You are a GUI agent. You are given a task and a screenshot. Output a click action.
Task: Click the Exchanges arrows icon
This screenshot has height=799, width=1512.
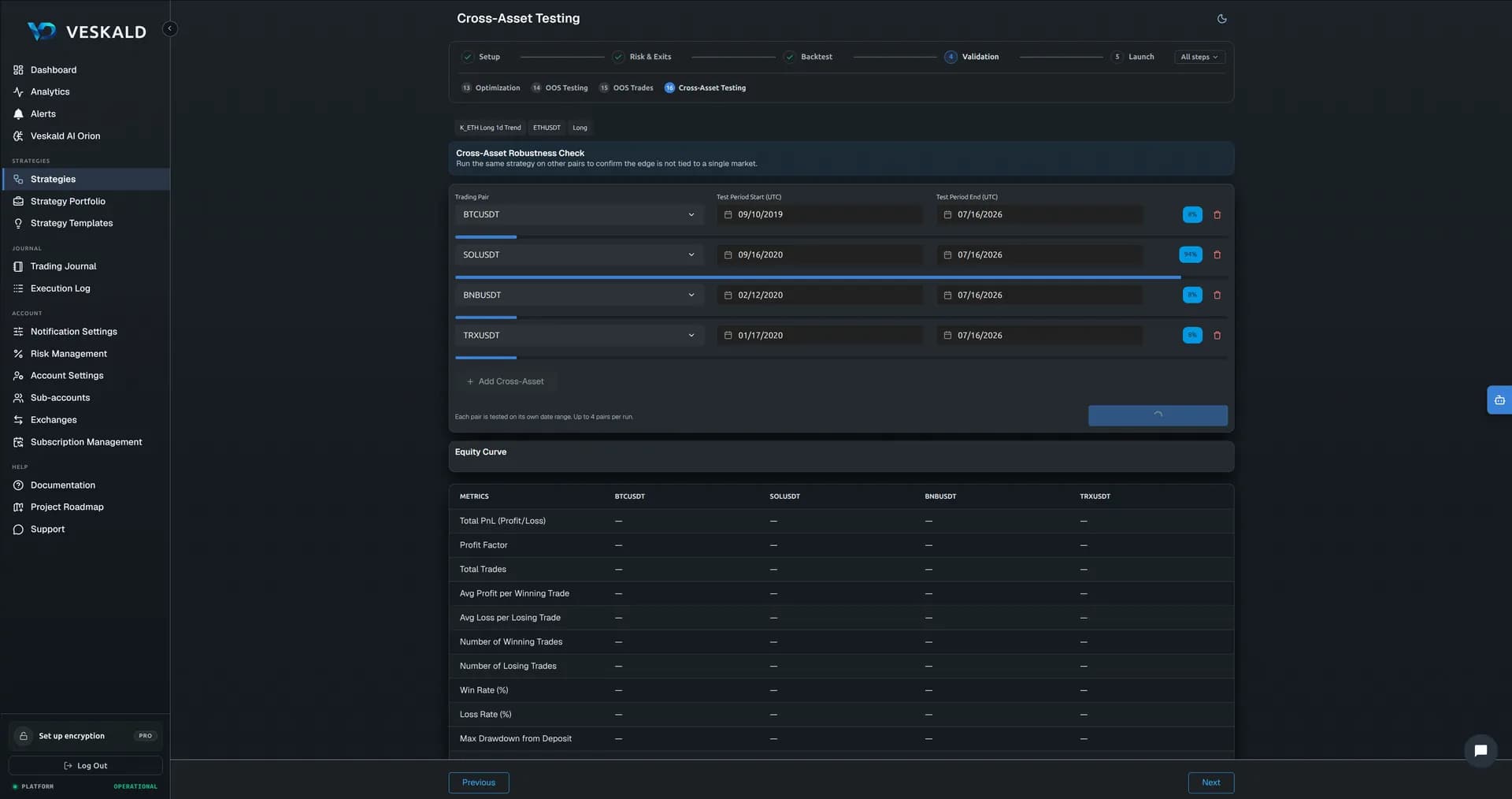pos(18,420)
